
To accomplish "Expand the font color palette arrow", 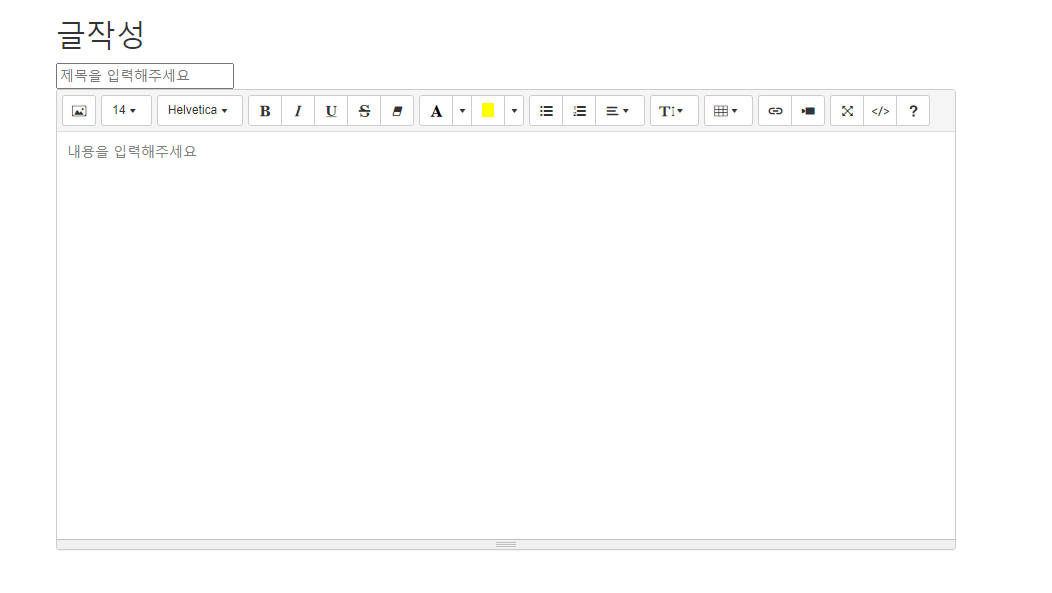I will 462,111.
